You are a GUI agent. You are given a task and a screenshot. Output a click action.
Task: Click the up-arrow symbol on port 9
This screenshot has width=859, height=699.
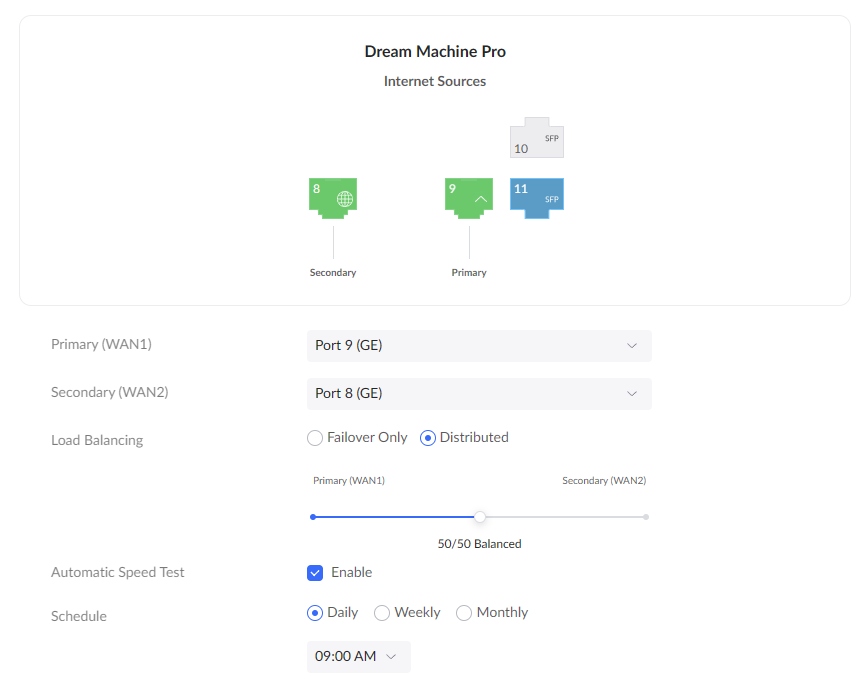(481, 199)
